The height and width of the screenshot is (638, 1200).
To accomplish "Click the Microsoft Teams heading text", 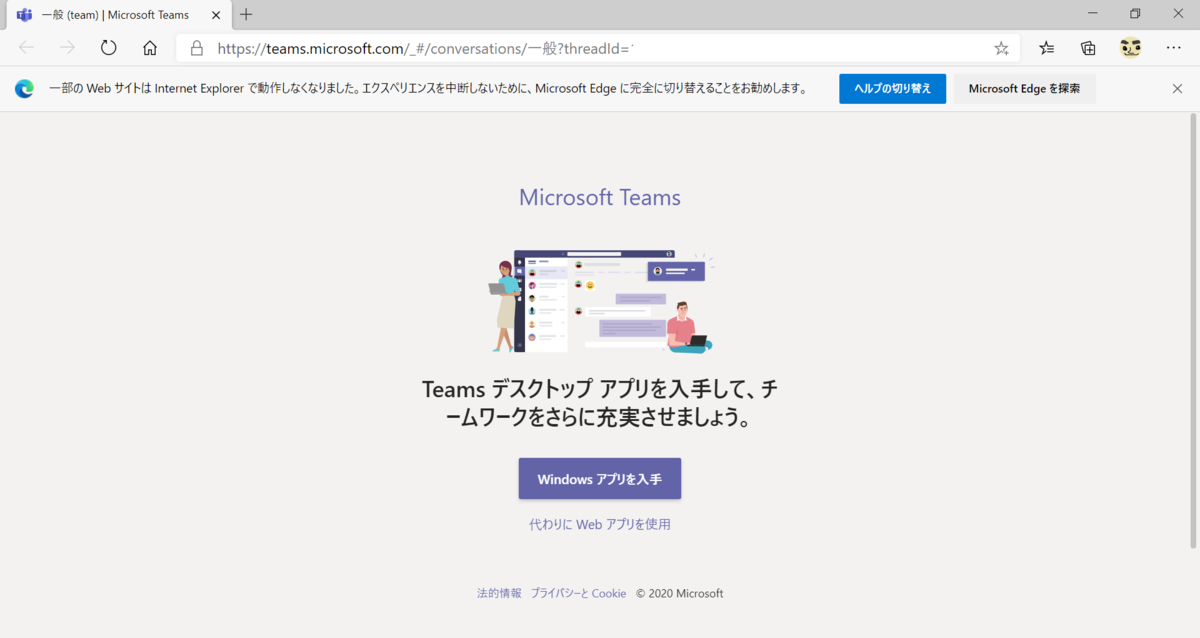I will coord(600,197).
